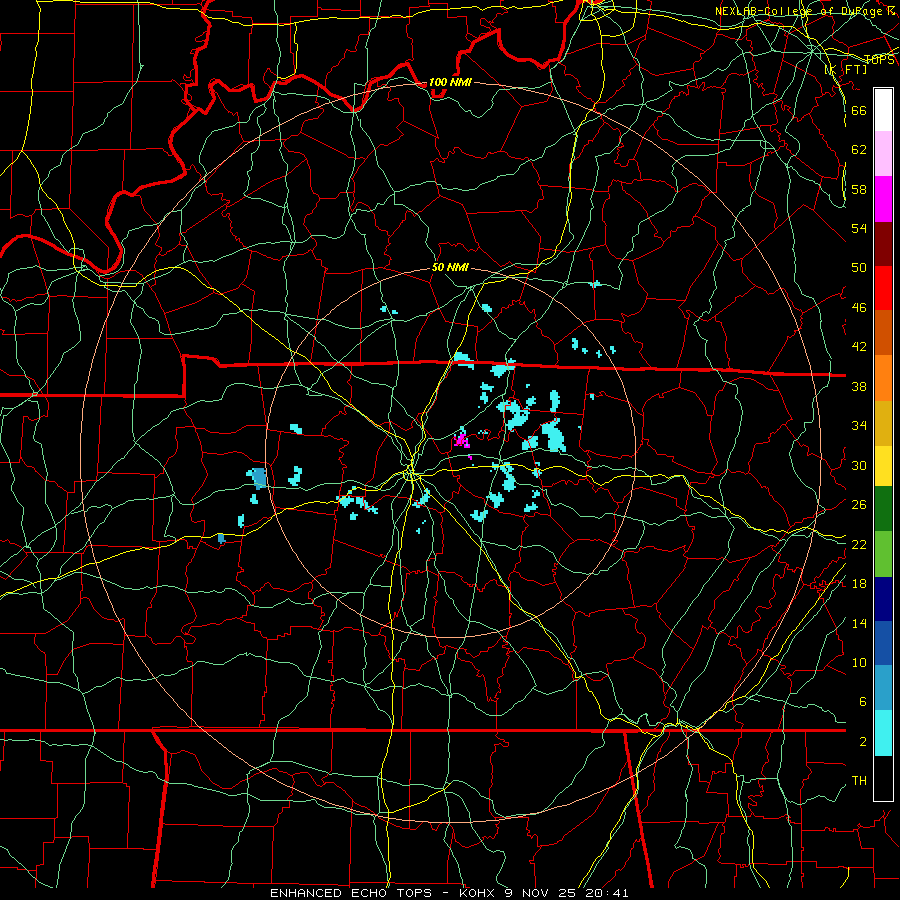The height and width of the screenshot is (900, 900).
Task: Click the dark red legend color segment
Action: click(x=883, y=244)
